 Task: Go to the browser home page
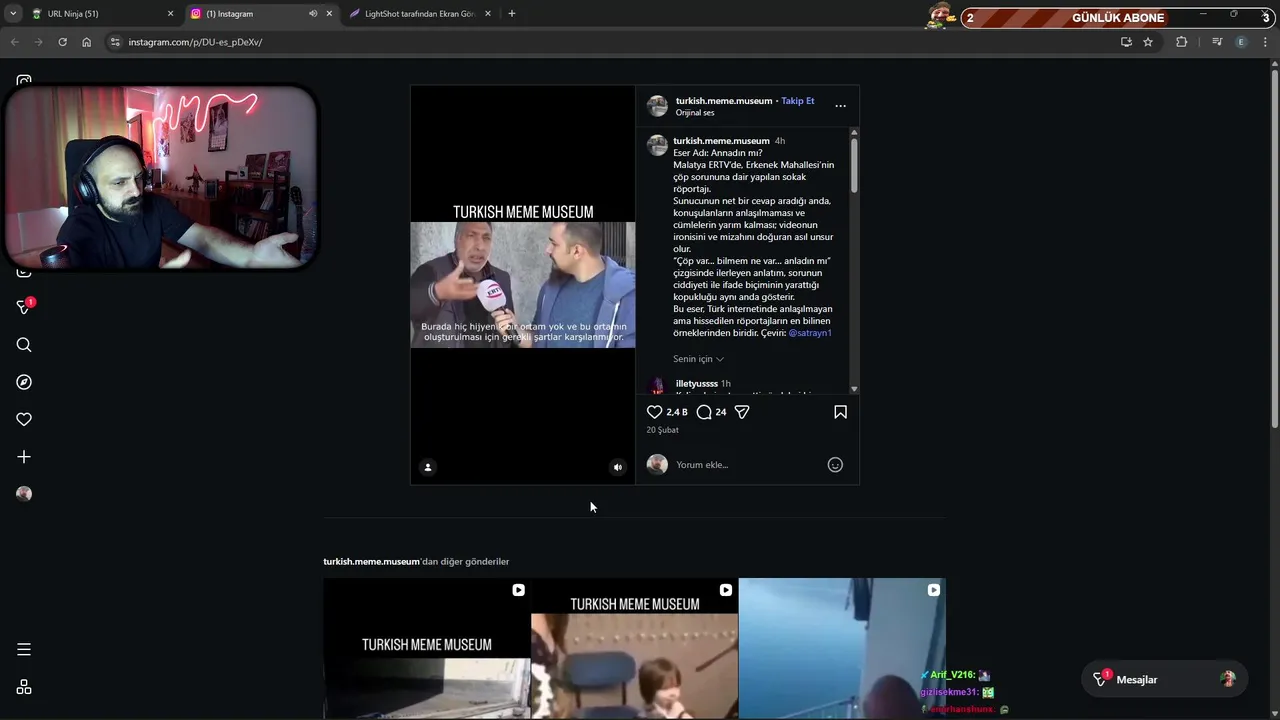[x=87, y=42]
